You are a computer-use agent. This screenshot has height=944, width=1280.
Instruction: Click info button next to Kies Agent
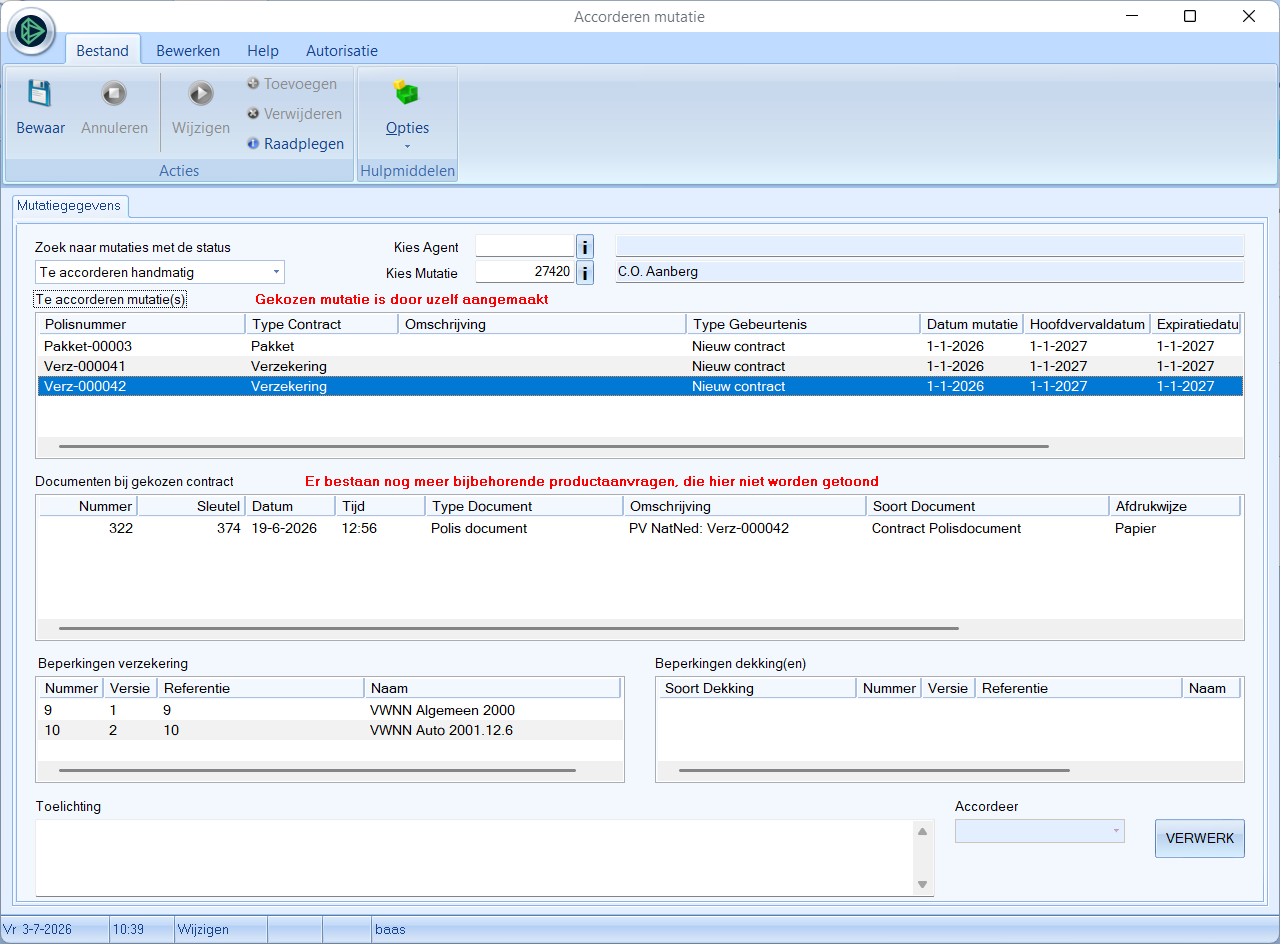point(586,246)
